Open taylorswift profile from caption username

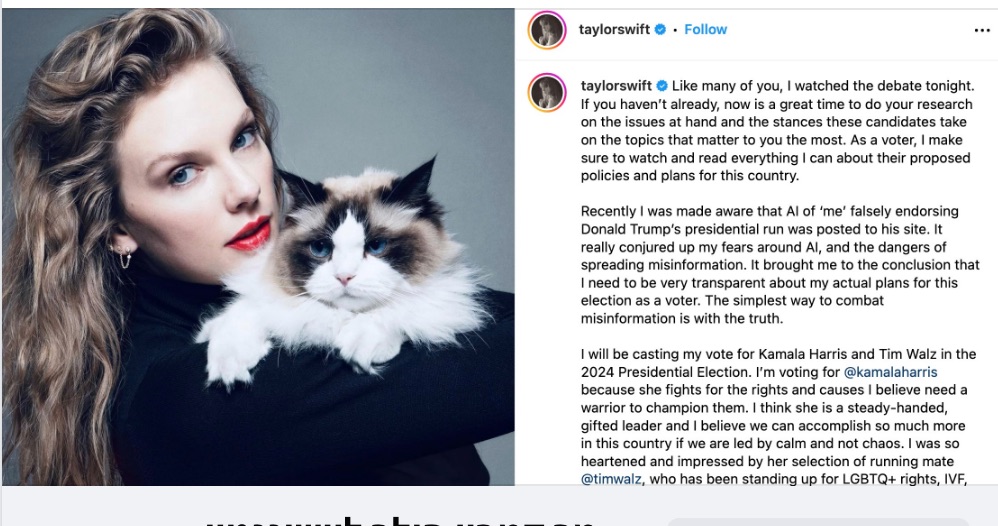(616, 86)
